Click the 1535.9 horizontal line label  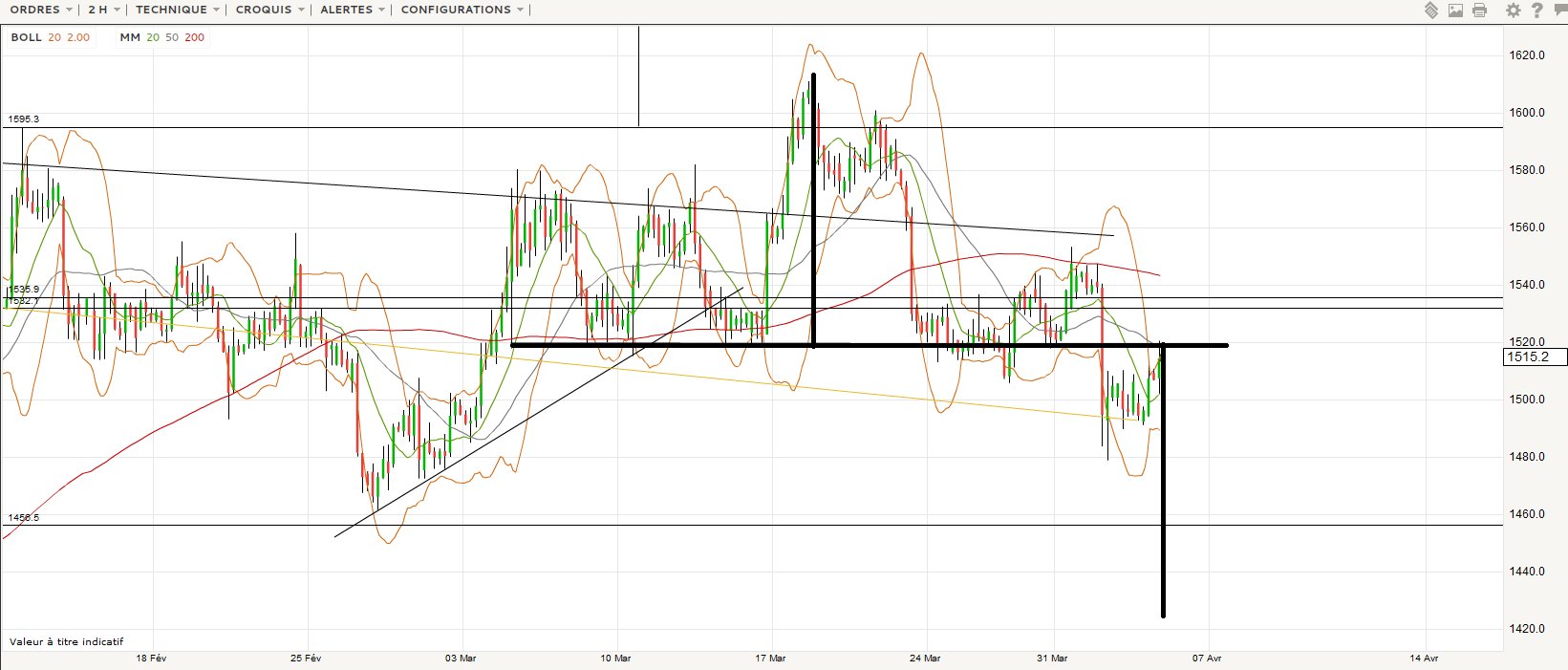[24, 290]
